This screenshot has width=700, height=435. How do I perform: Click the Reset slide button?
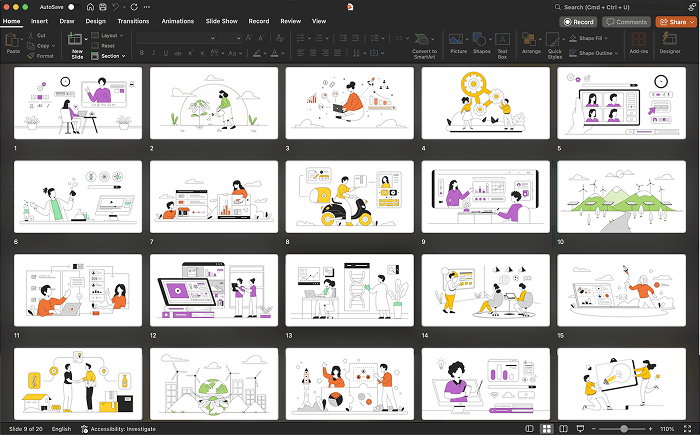click(103, 46)
